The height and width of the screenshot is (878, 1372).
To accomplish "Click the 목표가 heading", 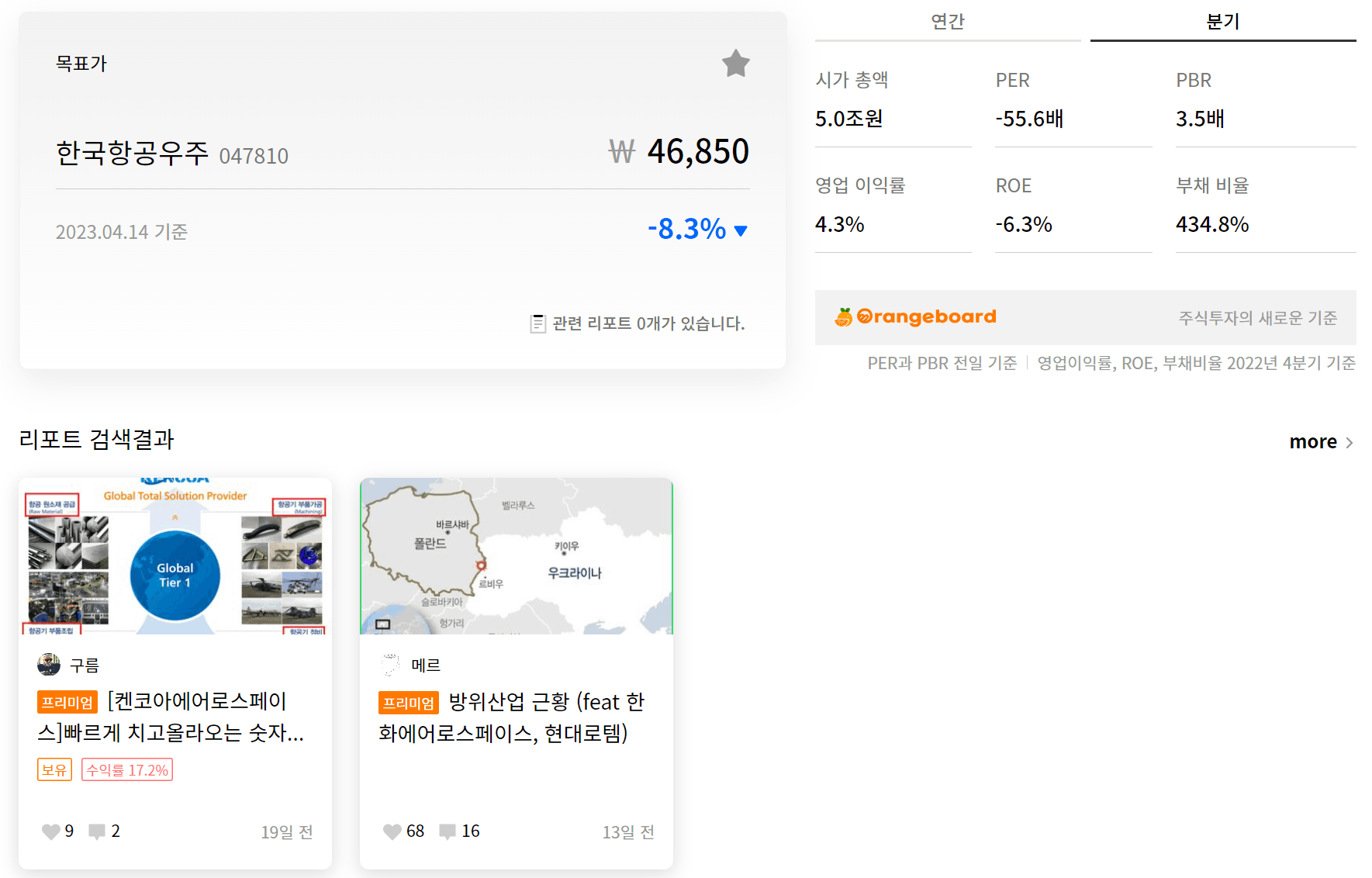I will (81, 64).
